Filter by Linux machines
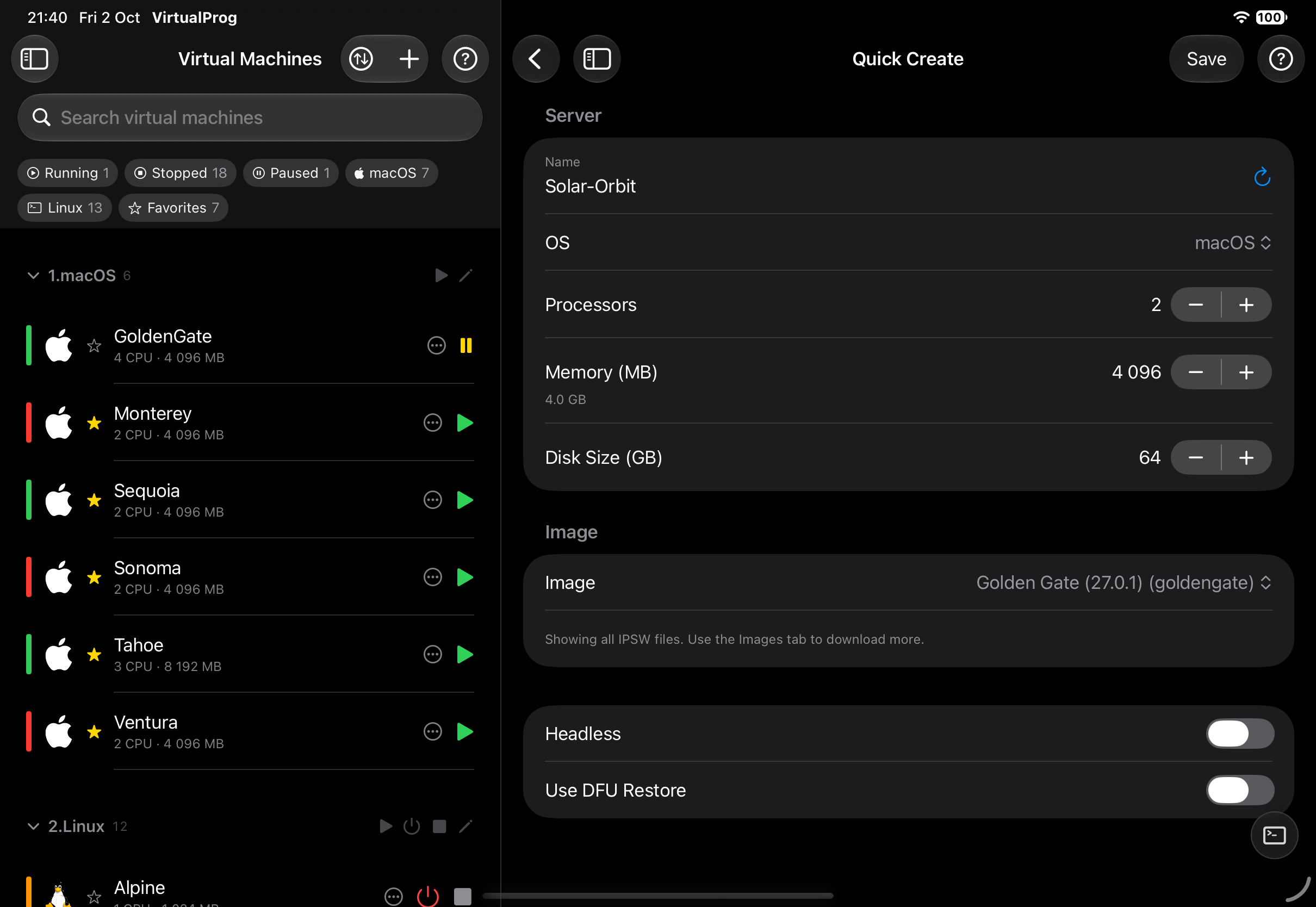 [x=65, y=208]
